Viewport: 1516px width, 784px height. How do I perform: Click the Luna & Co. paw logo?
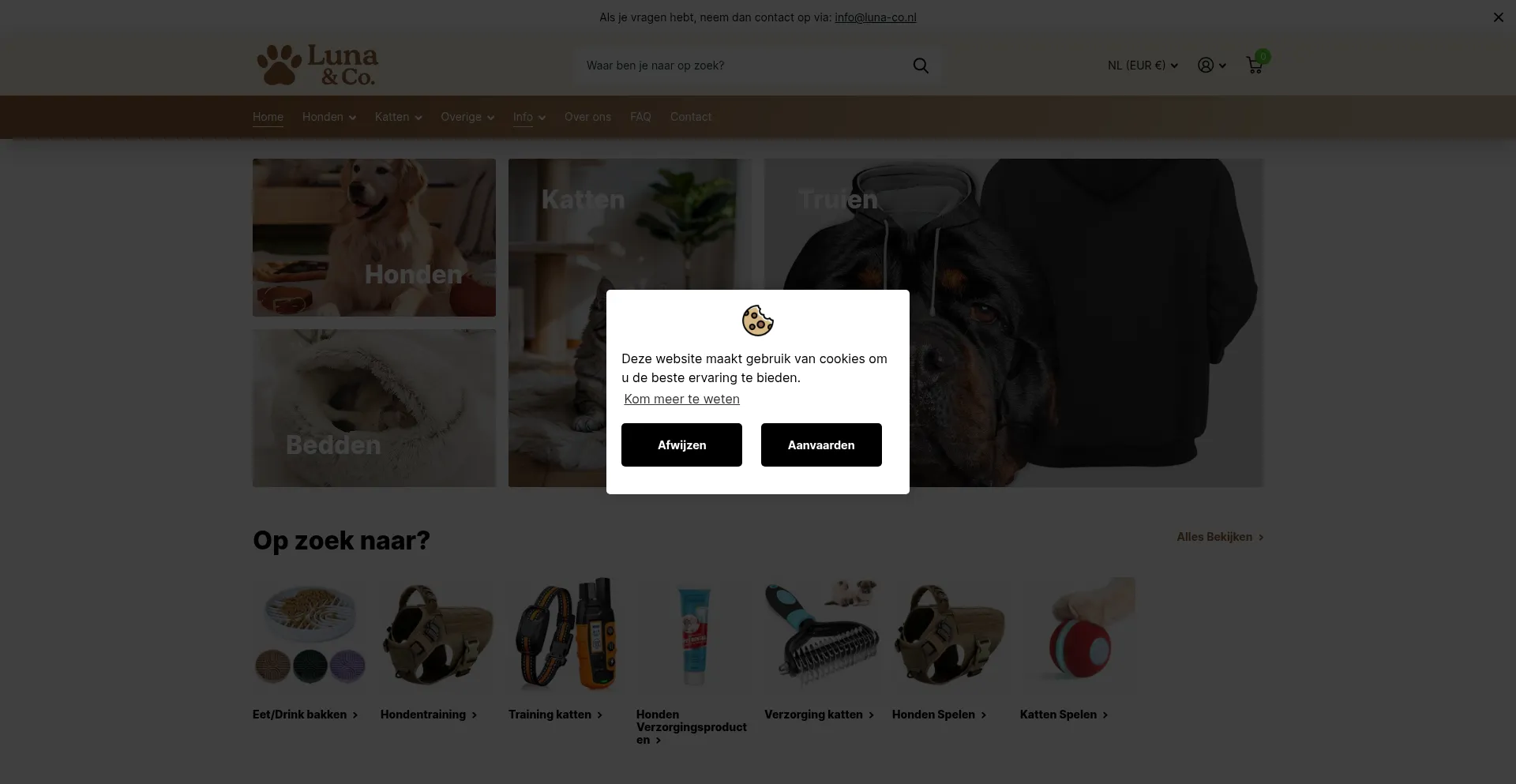click(x=317, y=65)
